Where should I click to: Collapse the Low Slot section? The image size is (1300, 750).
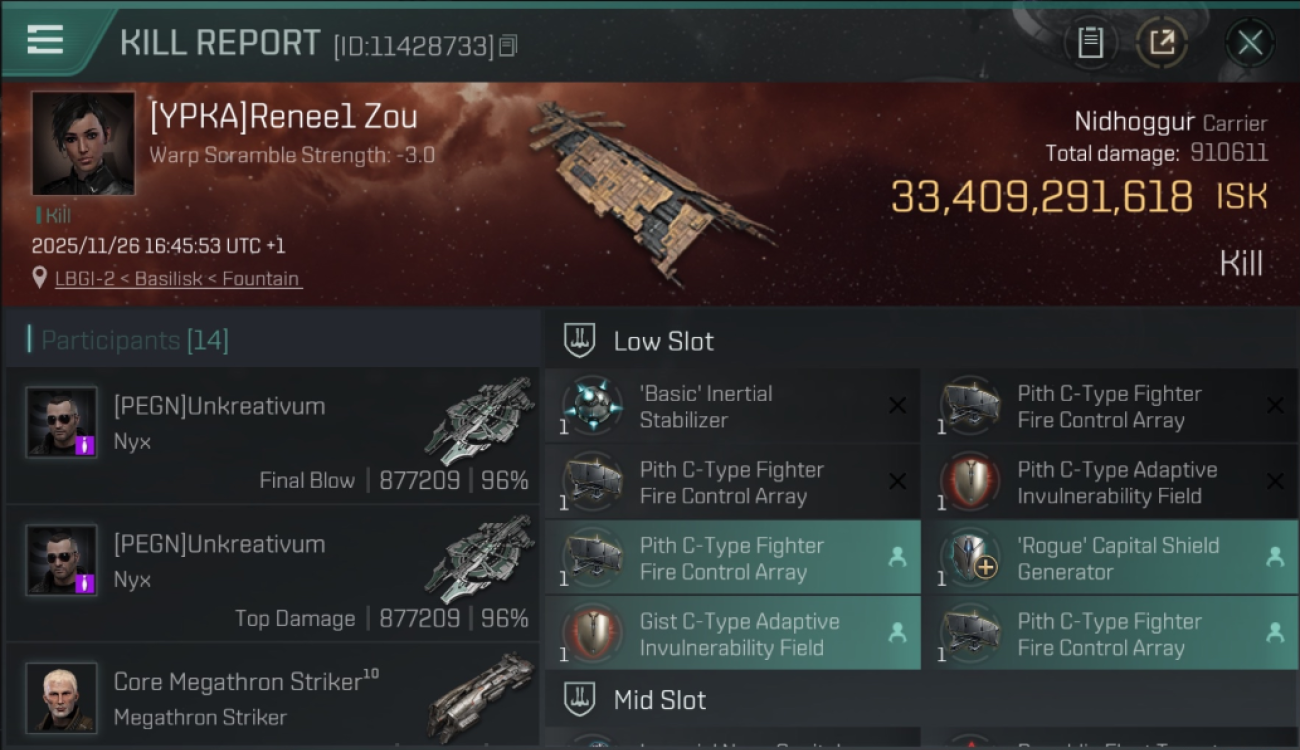click(664, 341)
